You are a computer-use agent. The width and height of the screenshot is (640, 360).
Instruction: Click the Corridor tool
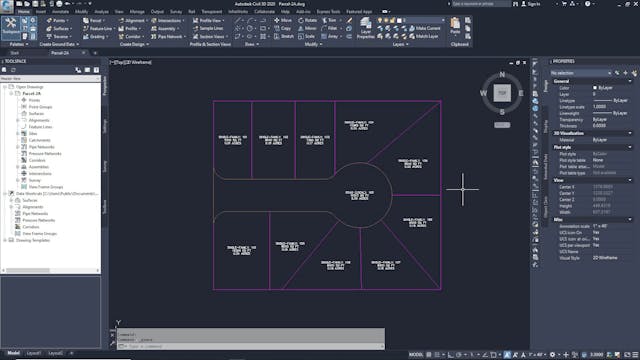[131, 37]
